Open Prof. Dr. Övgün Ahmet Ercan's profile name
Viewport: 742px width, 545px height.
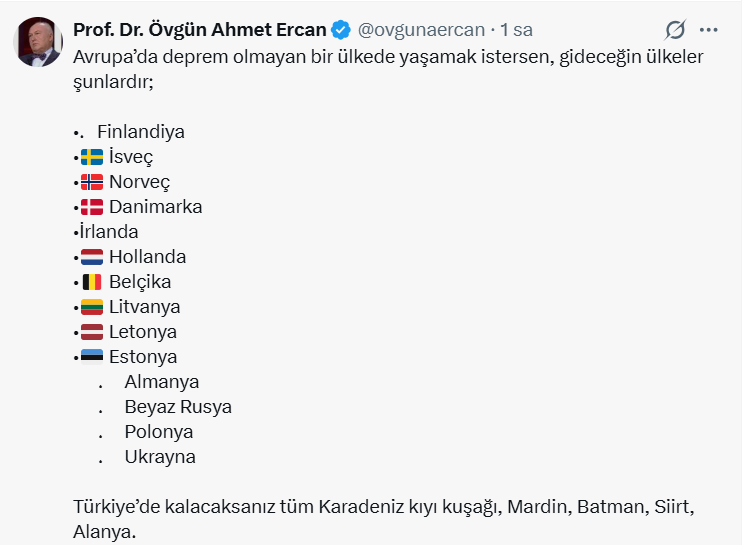coord(200,30)
